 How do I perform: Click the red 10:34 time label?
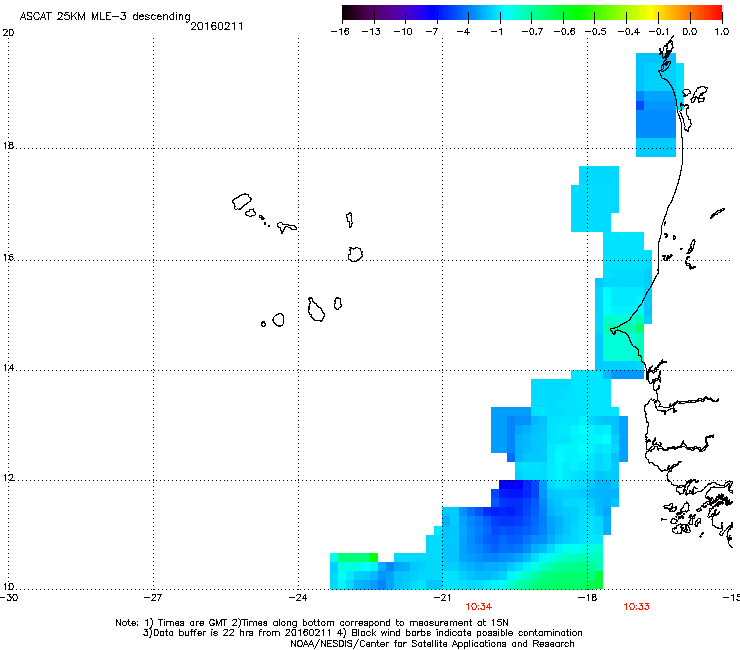pos(479,607)
